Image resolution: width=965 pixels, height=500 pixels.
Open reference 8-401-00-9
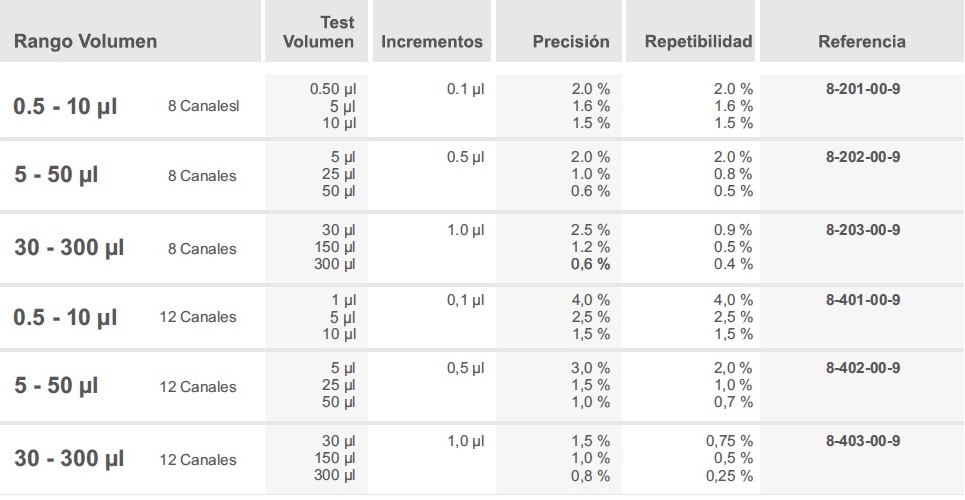[x=863, y=299]
